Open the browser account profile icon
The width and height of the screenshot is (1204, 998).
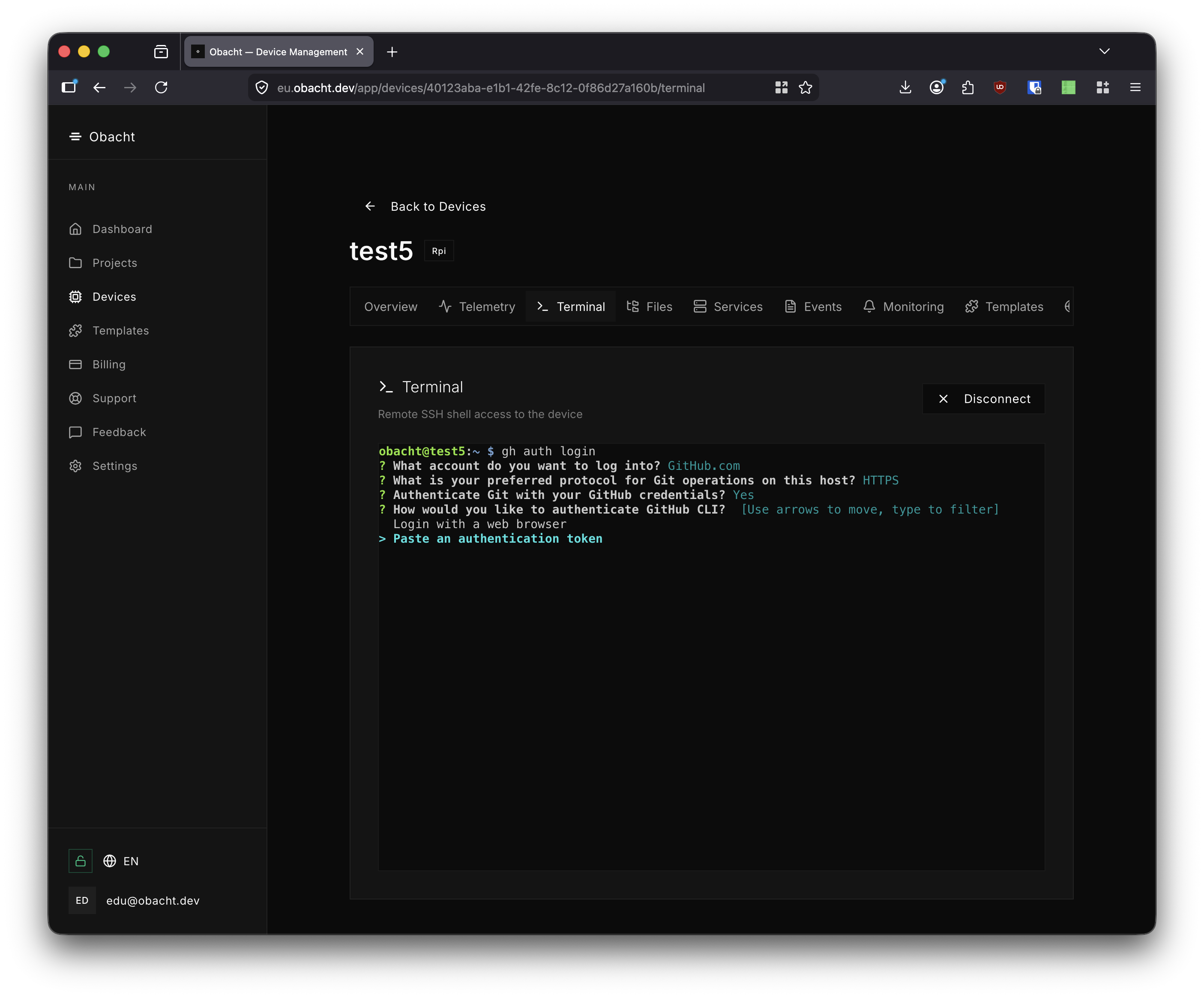click(937, 87)
